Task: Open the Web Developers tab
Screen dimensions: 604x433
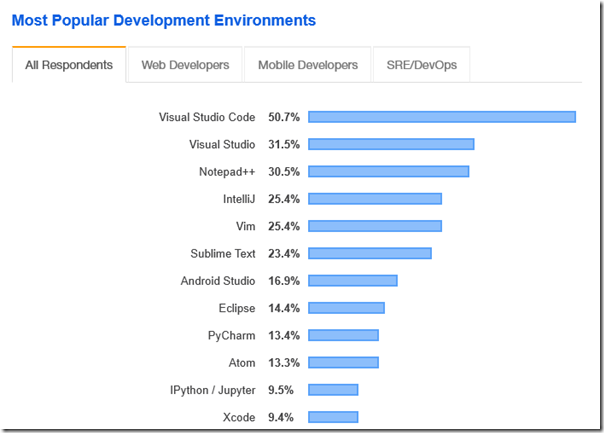Action: pyautogui.click(x=185, y=65)
